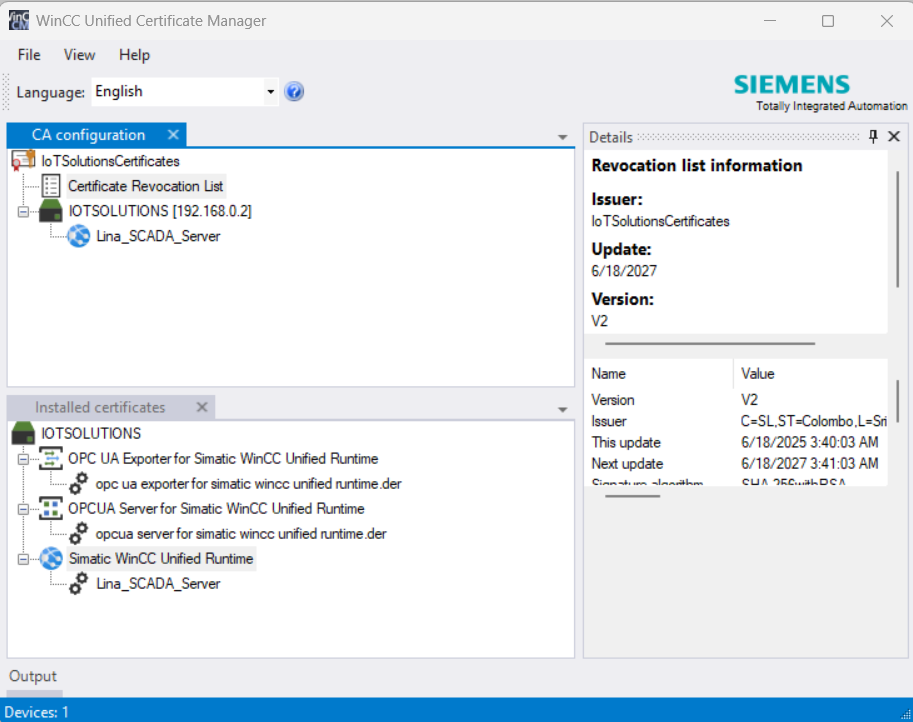Click the IOTSOLUTIONS [192.168.0.2] device icon
This screenshot has height=722, width=913.
pos(51,211)
